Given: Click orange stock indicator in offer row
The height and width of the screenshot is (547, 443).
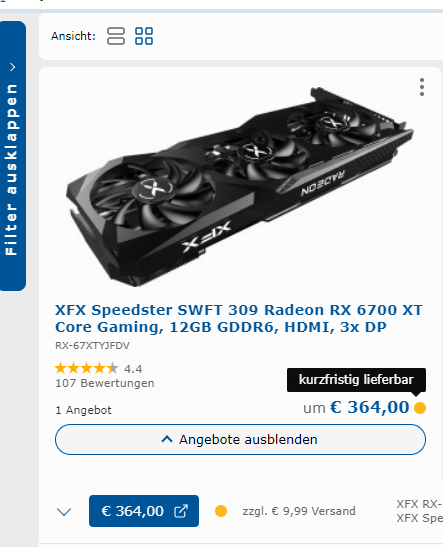Looking at the screenshot, I should pos(221,511).
